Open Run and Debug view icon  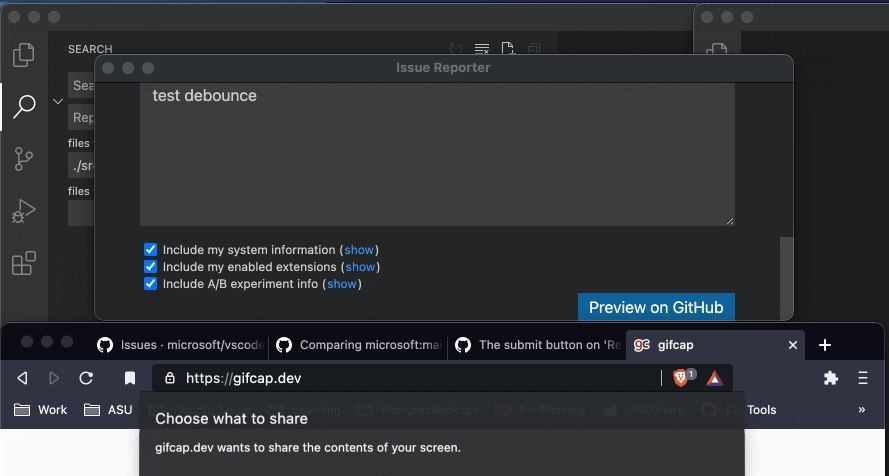point(23,211)
